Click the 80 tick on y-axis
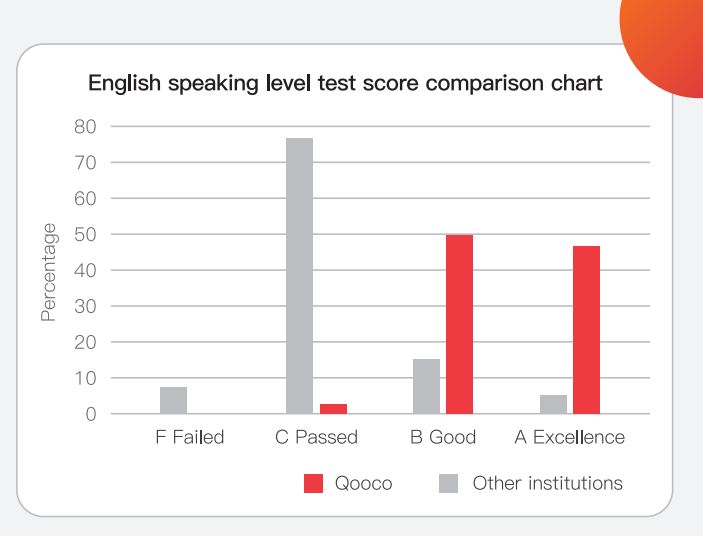The height and width of the screenshot is (536, 703). point(84,127)
